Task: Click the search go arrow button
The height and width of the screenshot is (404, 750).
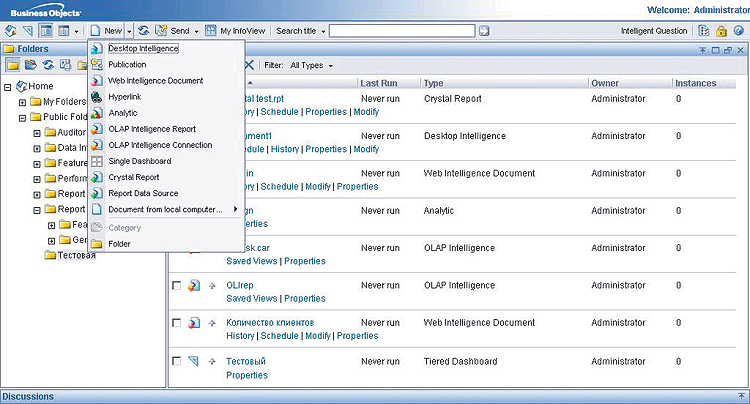Action: click(484, 31)
